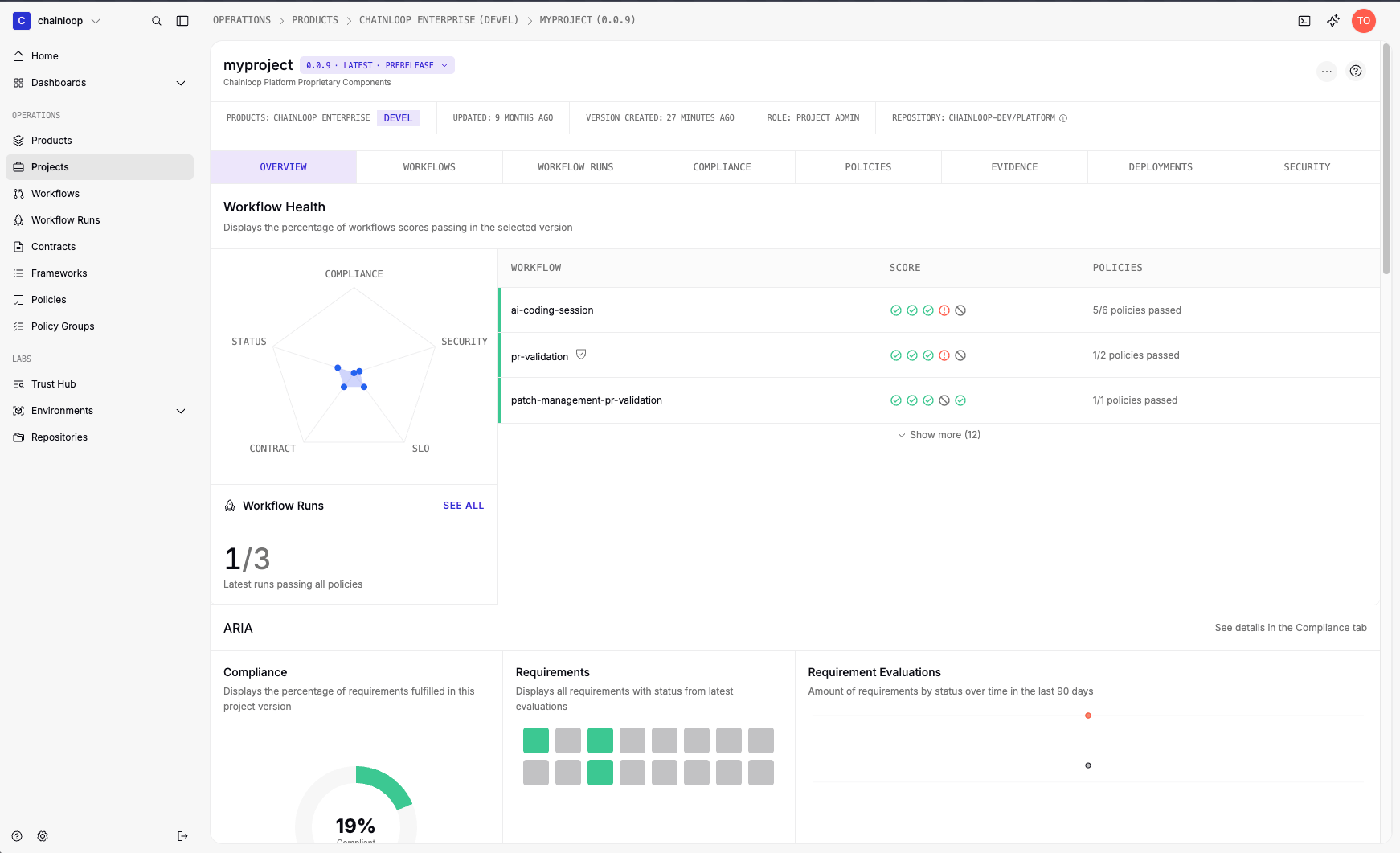
Task: Expand Show more (12) workflows
Action: [939, 435]
